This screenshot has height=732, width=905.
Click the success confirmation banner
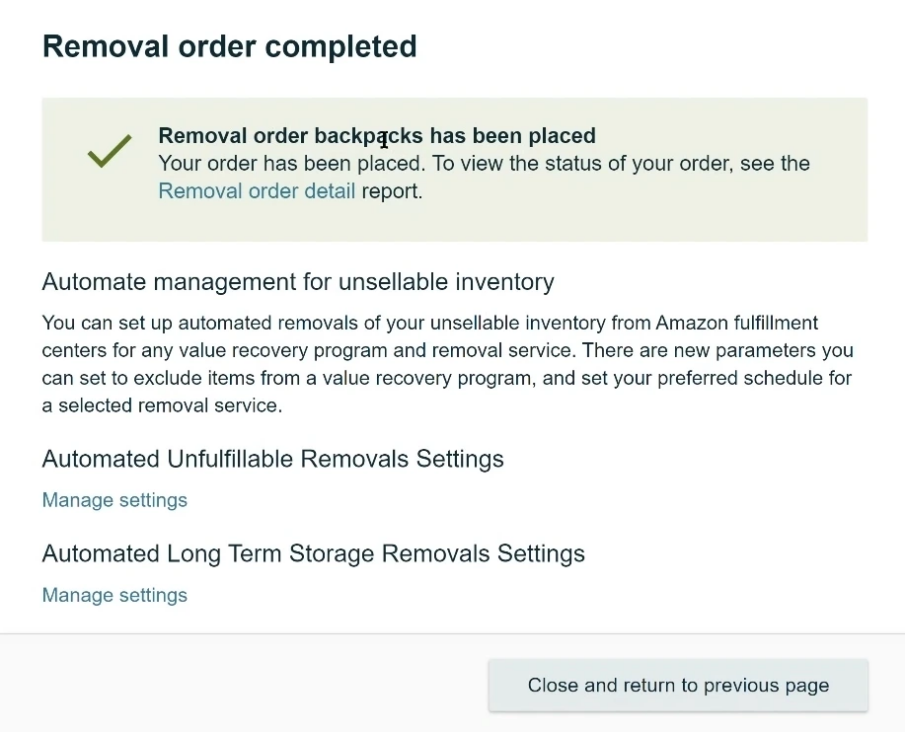click(454, 168)
